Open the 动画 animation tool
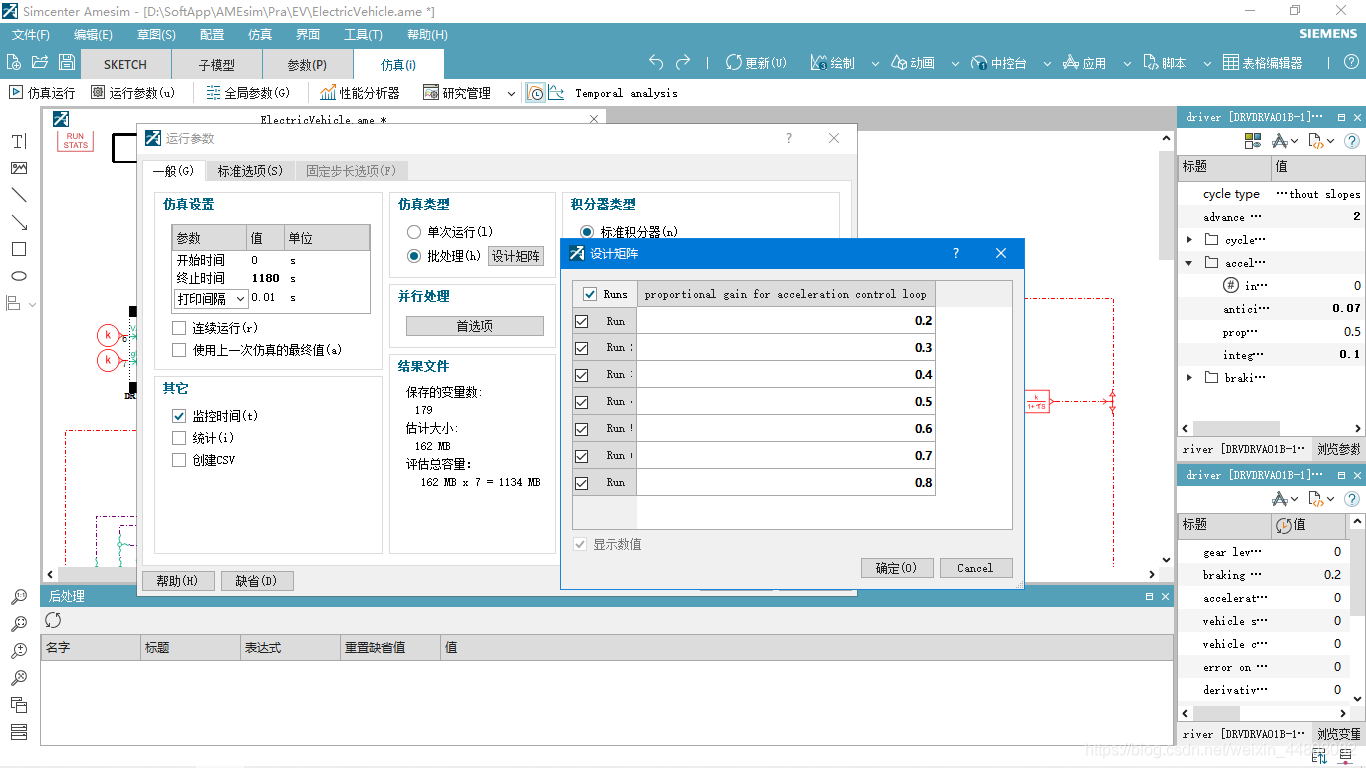 912,63
